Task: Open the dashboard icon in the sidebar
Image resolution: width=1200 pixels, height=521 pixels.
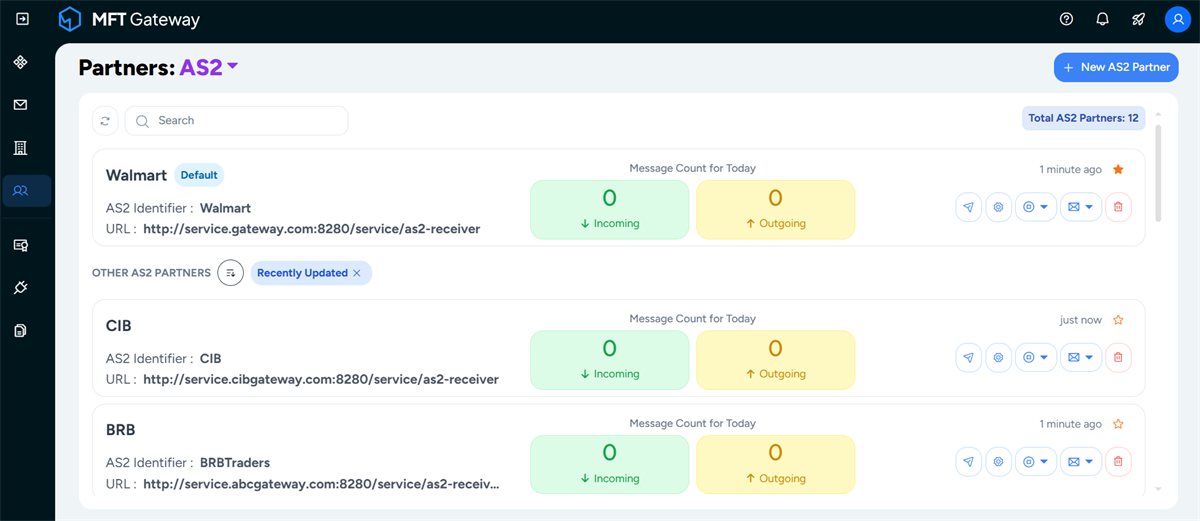Action: click(x=20, y=62)
